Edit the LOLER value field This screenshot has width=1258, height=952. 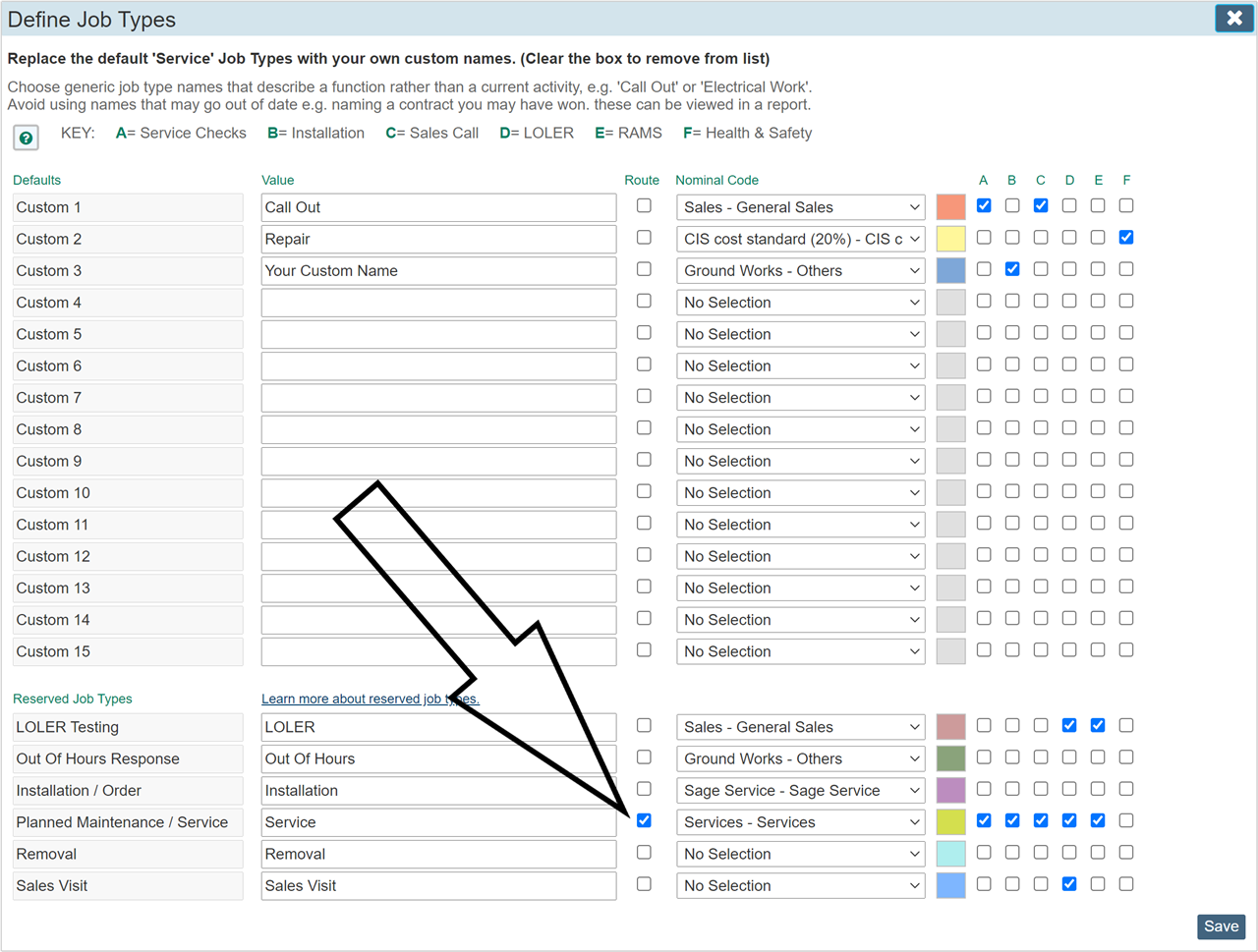[x=438, y=727]
